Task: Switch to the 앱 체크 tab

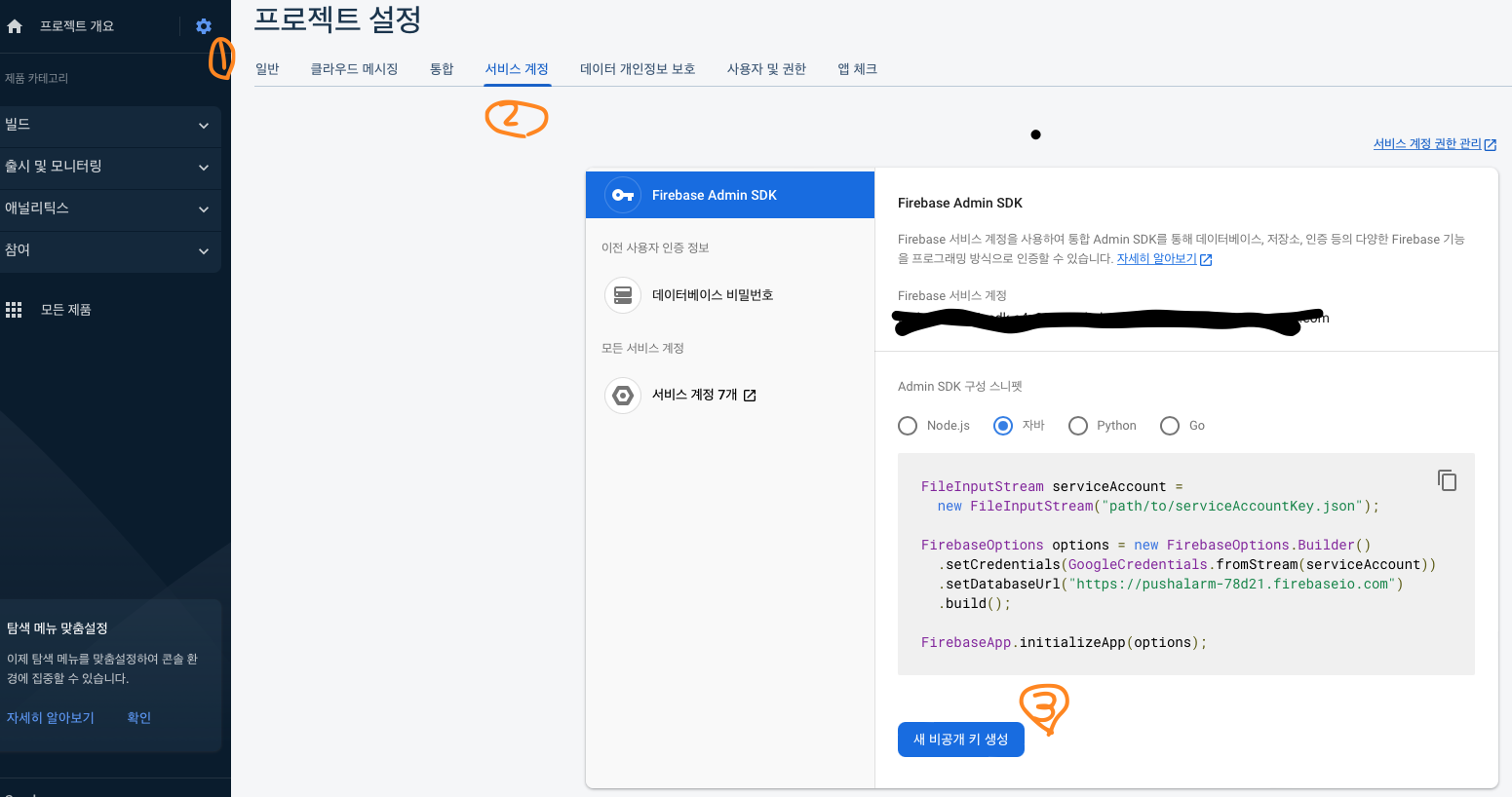Action: [x=857, y=69]
